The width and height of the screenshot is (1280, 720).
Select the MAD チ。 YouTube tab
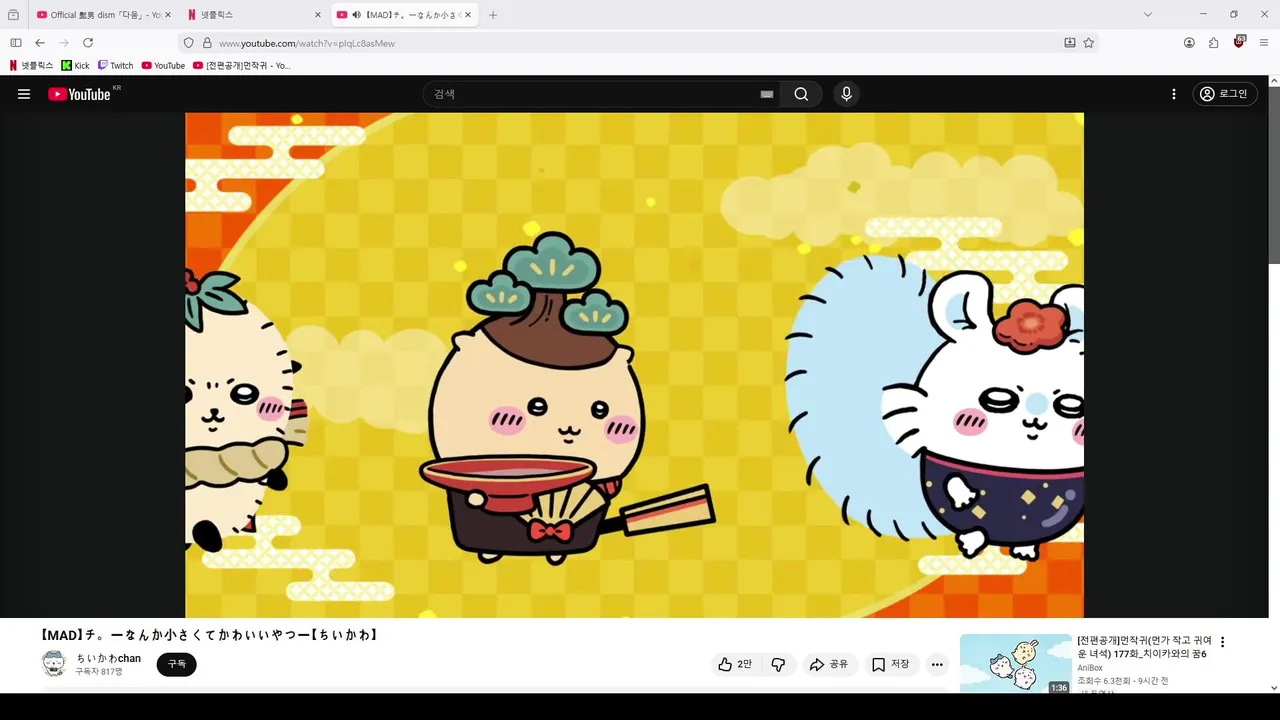click(x=405, y=15)
